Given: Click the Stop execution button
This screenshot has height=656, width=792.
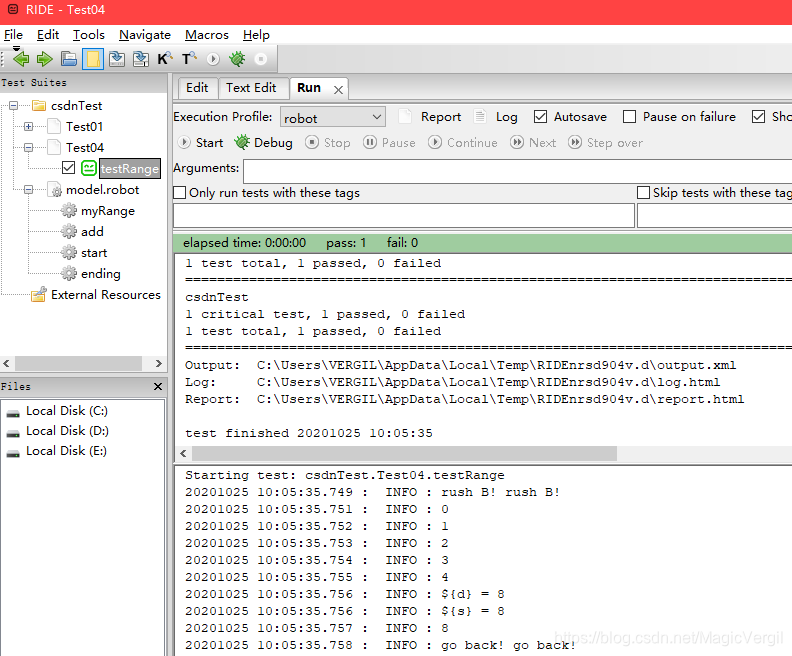Looking at the screenshot, I should (328, 143).
